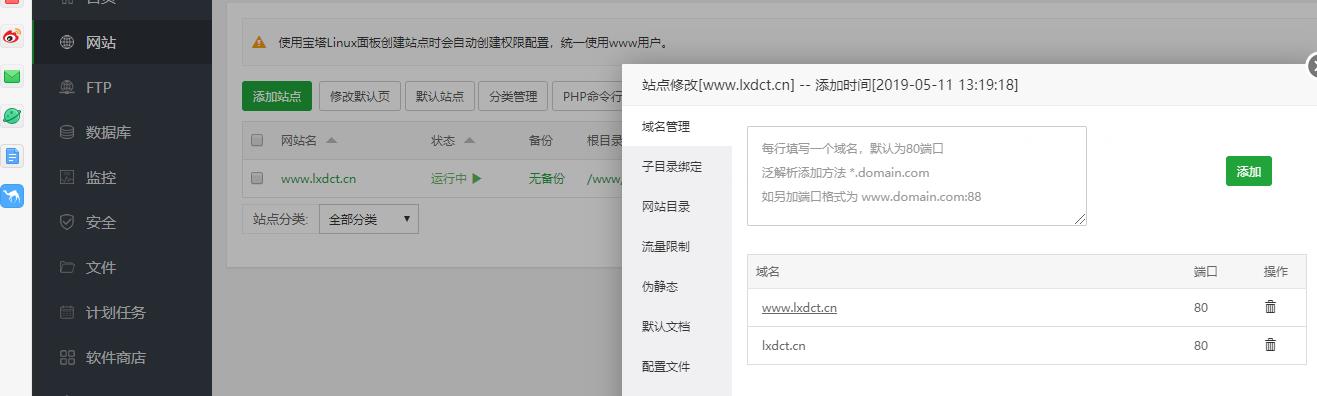Click the calendar icon beside 计划任务
The width and height of the screenshot is (1317, 396).
tap(67, 312)
